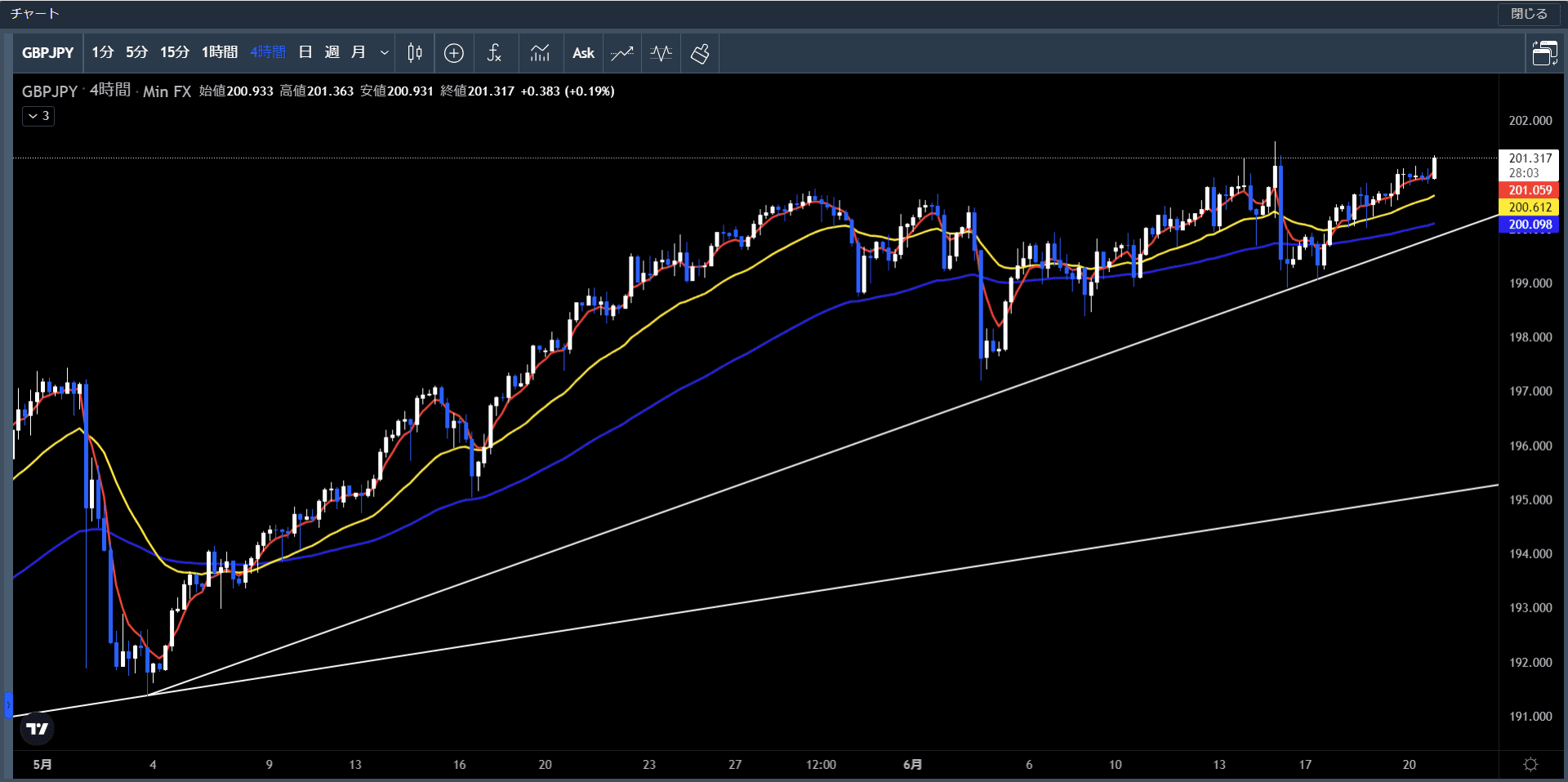
Task: Switch to the weekly 週 timeframe
Action: click(x=332, y=52)
